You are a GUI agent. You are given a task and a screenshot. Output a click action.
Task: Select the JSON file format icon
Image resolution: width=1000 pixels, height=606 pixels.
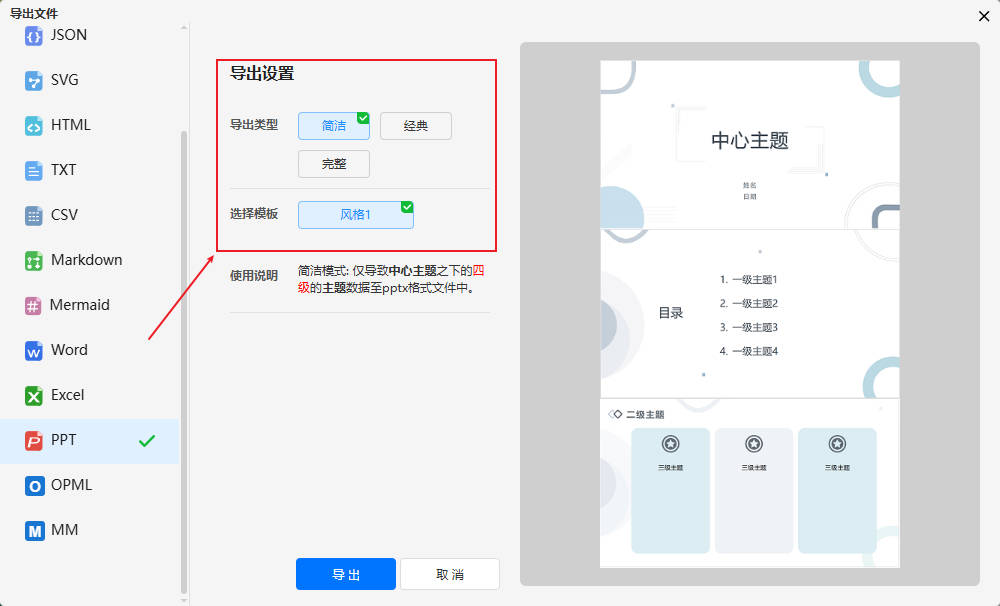coord(34,35)
